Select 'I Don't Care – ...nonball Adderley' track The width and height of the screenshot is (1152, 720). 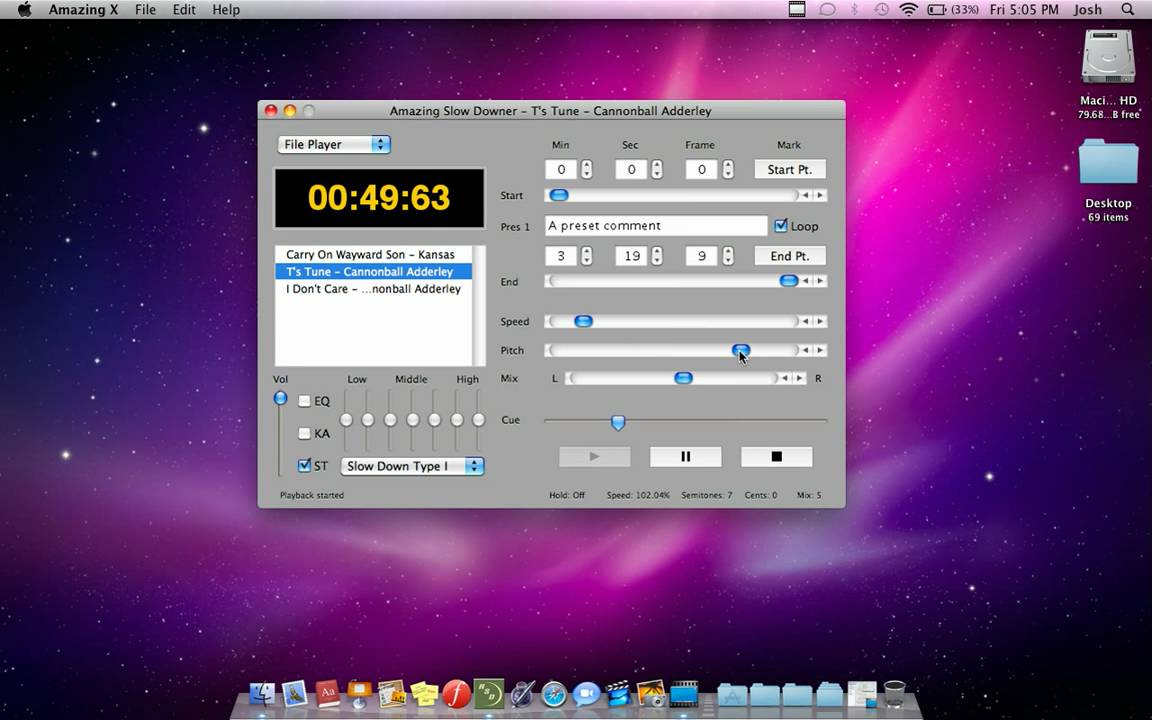373,289
